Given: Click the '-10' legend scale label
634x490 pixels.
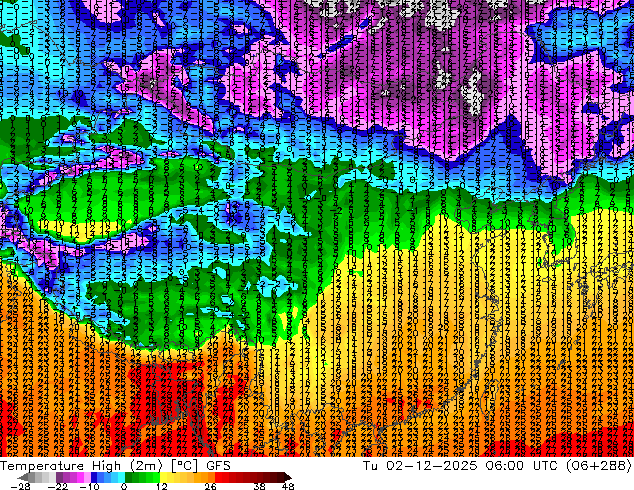Looking at the screenshot, I should pos(89,486).
